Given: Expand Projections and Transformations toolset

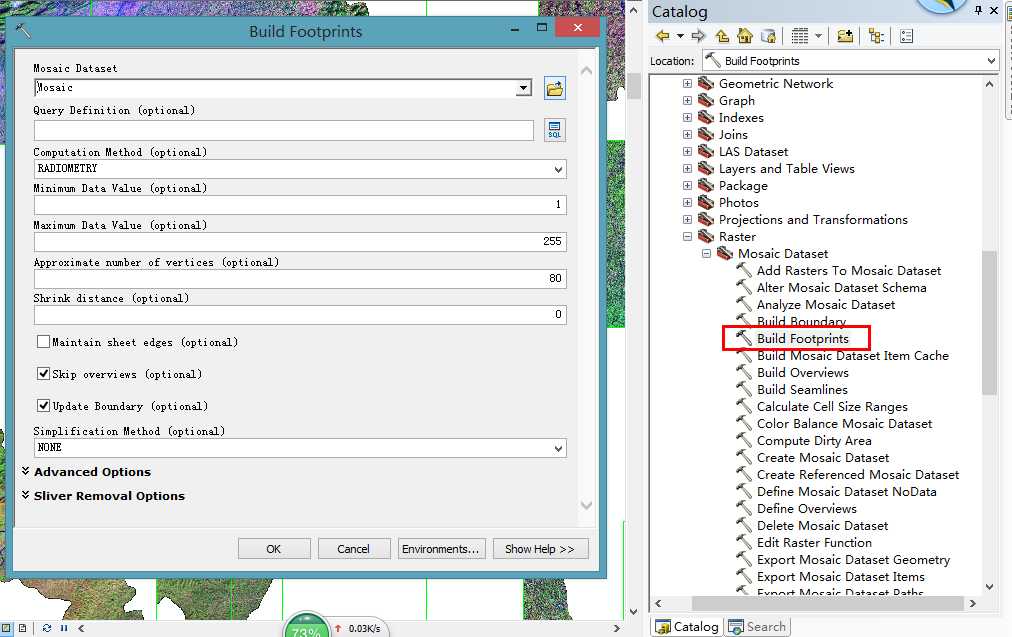Looking at the screenshot, I should coord(687,219).
